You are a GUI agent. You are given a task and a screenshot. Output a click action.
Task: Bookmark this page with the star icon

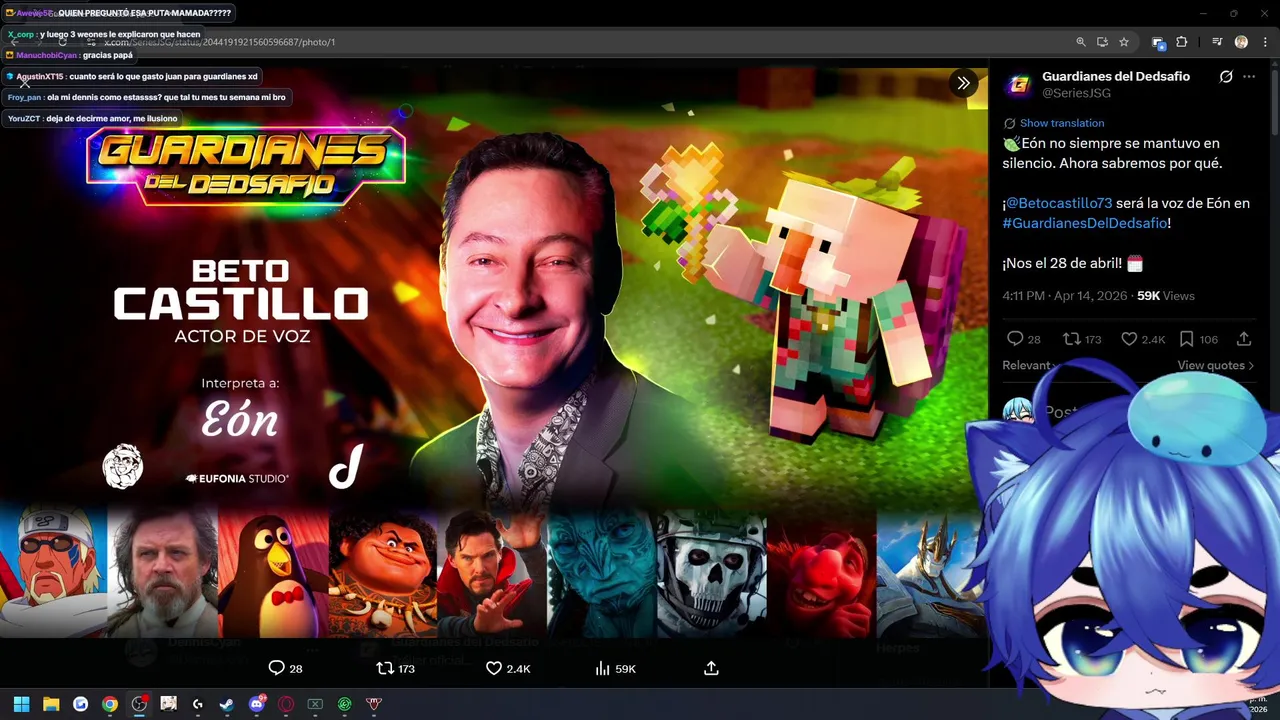click(x=1124, y=42)
